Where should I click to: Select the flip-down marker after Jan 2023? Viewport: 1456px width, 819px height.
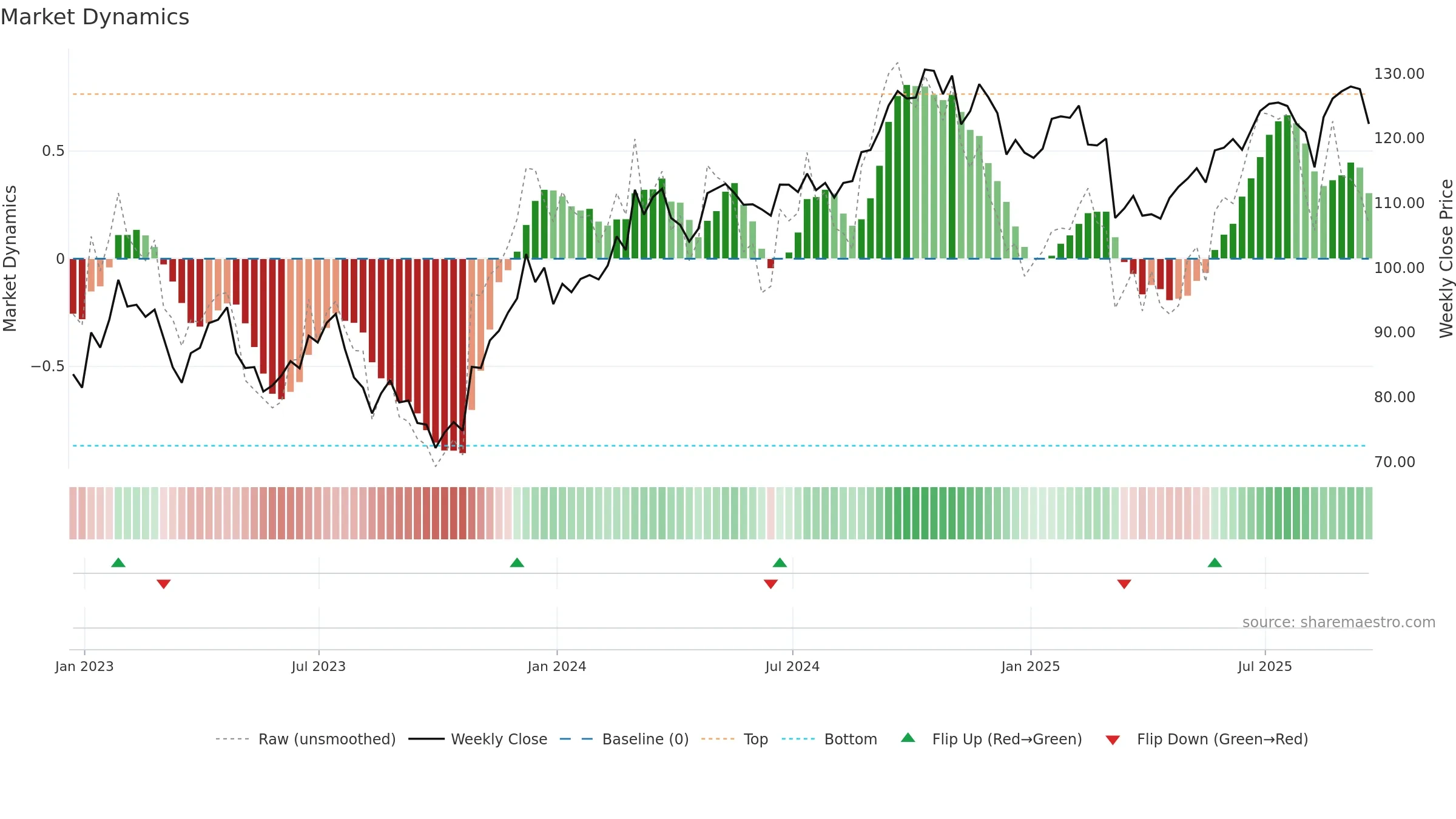164,584
